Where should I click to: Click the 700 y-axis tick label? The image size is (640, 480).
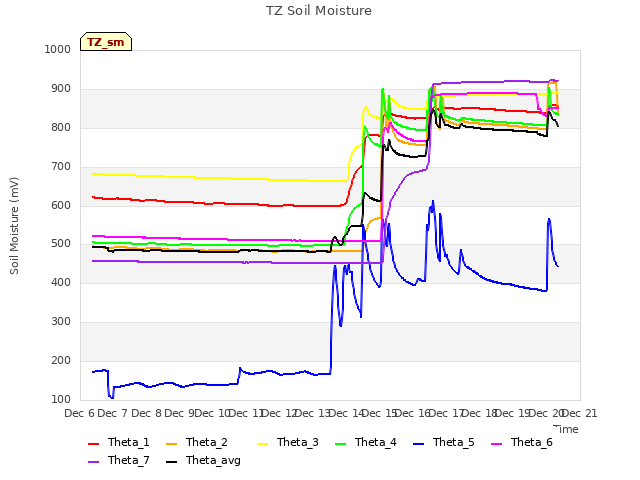[x=61, y=167]
